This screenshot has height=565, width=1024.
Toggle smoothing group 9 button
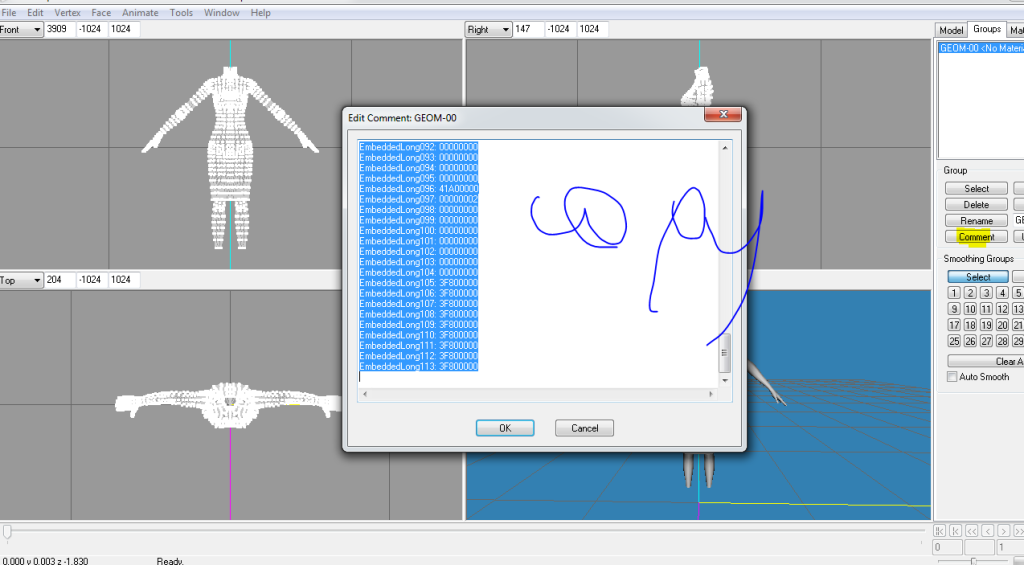tap(954, 309)
